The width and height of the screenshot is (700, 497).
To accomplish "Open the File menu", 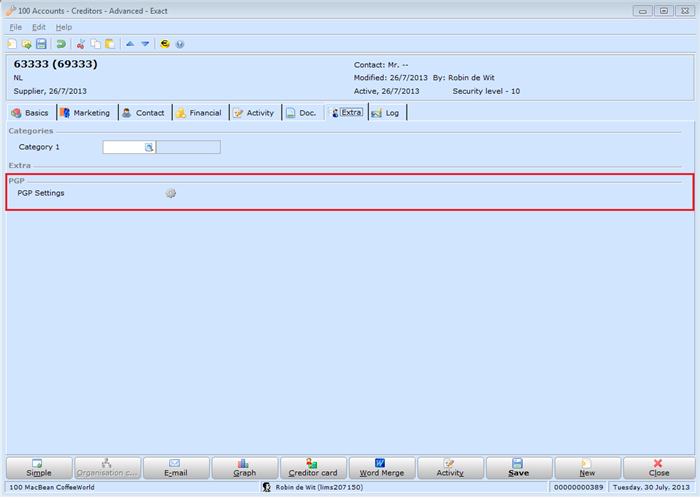I will 16,27.
